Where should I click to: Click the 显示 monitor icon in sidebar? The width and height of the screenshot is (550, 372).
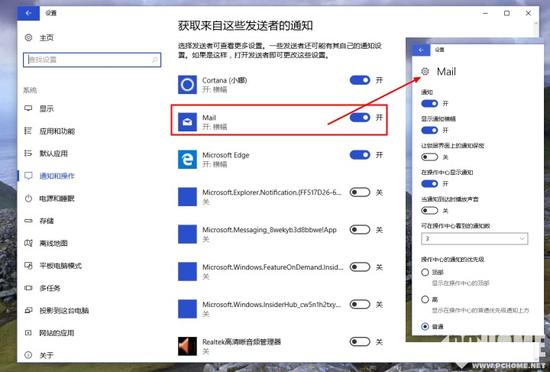(28, 108)
